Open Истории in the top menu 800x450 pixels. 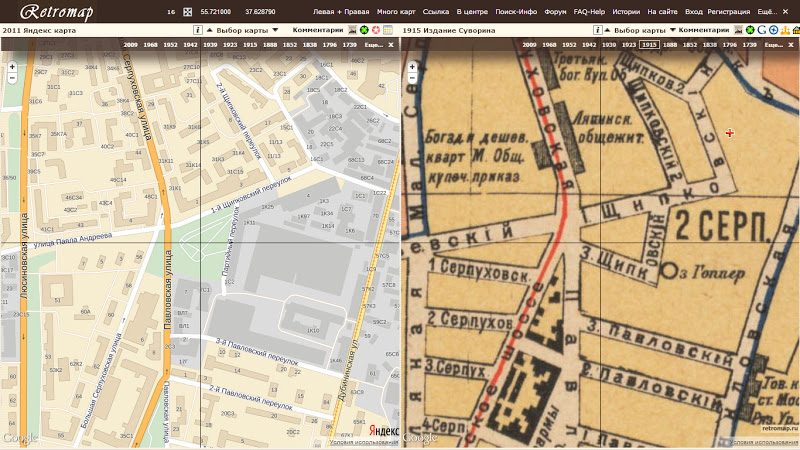pyautogui.click(x=626, y=11)
